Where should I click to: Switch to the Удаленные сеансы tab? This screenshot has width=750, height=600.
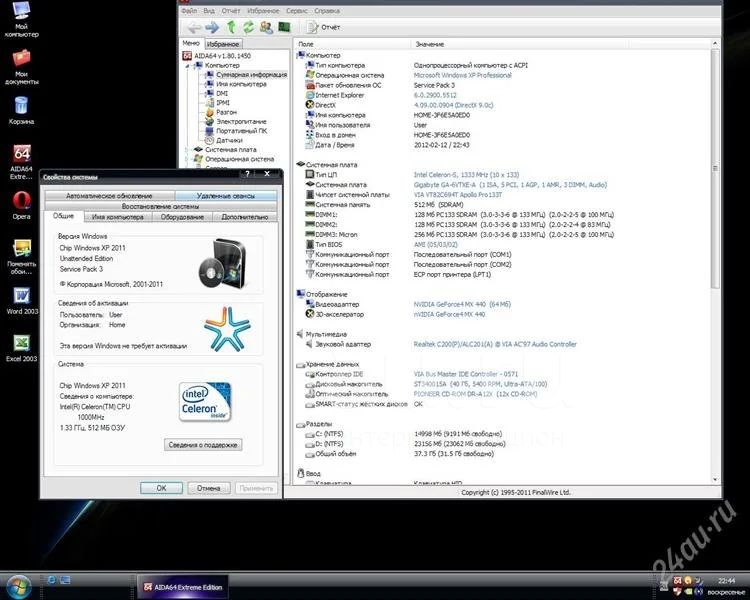pyautogui.click(x=226, y=196)
